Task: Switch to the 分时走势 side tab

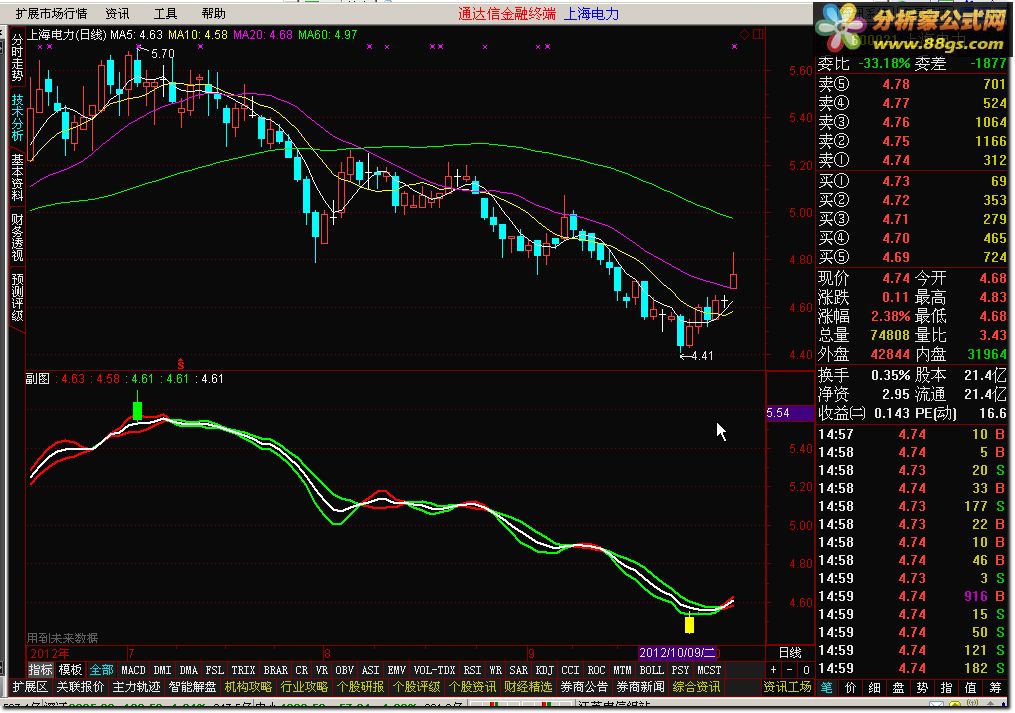Action: 17,58
